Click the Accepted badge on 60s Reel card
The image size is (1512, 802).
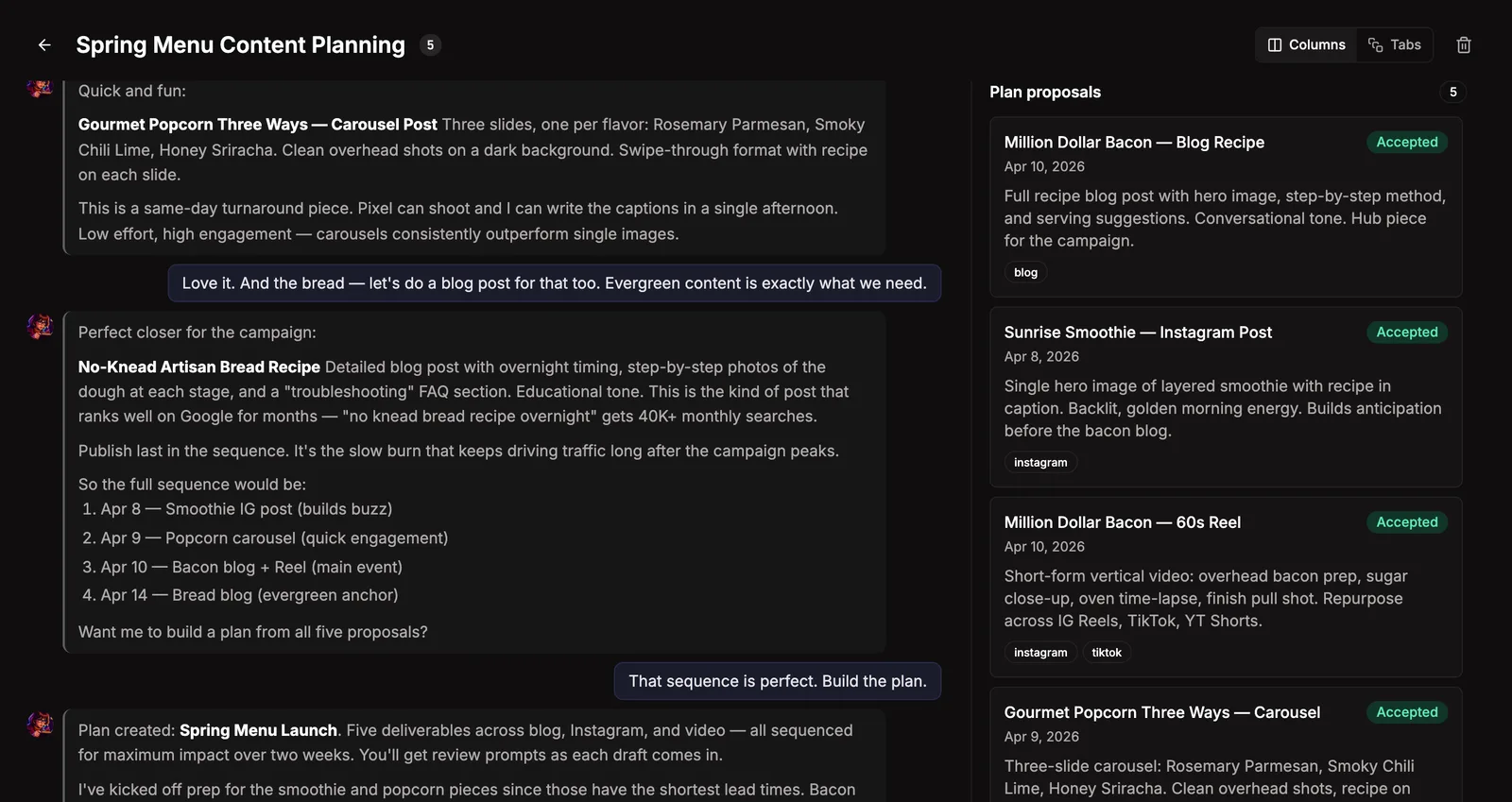pos(1406,521)
